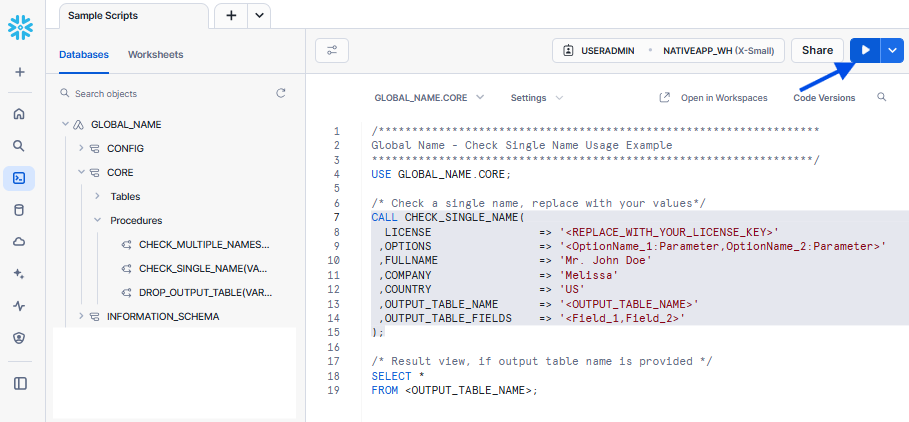Click the 'Mr. John Doe' string value
The height and width of the screenshot is (422, 909).
606,261
